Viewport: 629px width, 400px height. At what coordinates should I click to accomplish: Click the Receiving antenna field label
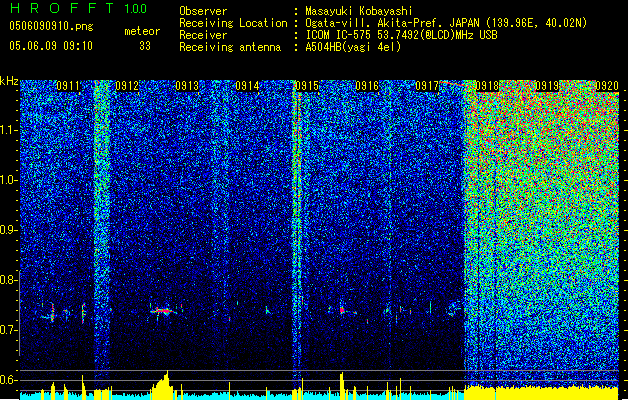coord(230,47)
